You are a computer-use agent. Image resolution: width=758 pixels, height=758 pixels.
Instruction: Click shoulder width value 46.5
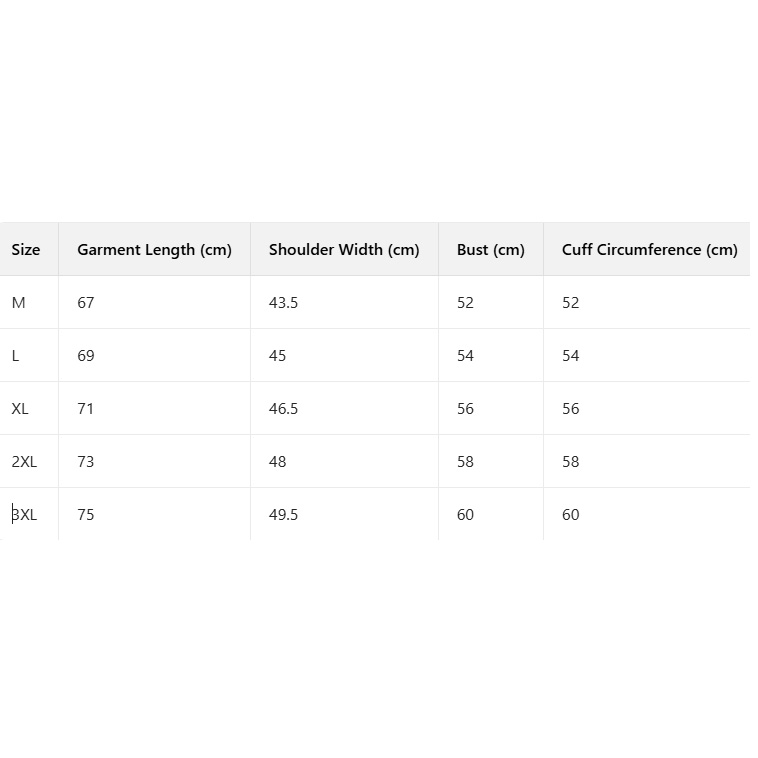283,409
